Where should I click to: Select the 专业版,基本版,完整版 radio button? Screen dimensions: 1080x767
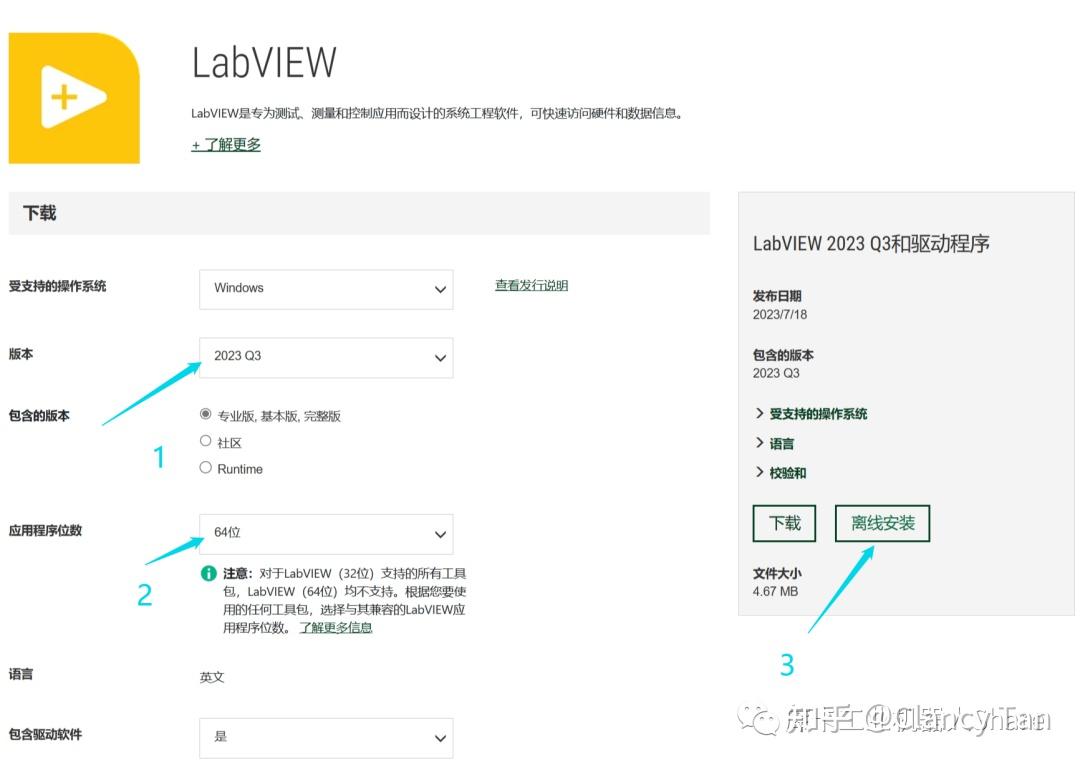click(x=205, y=414)
